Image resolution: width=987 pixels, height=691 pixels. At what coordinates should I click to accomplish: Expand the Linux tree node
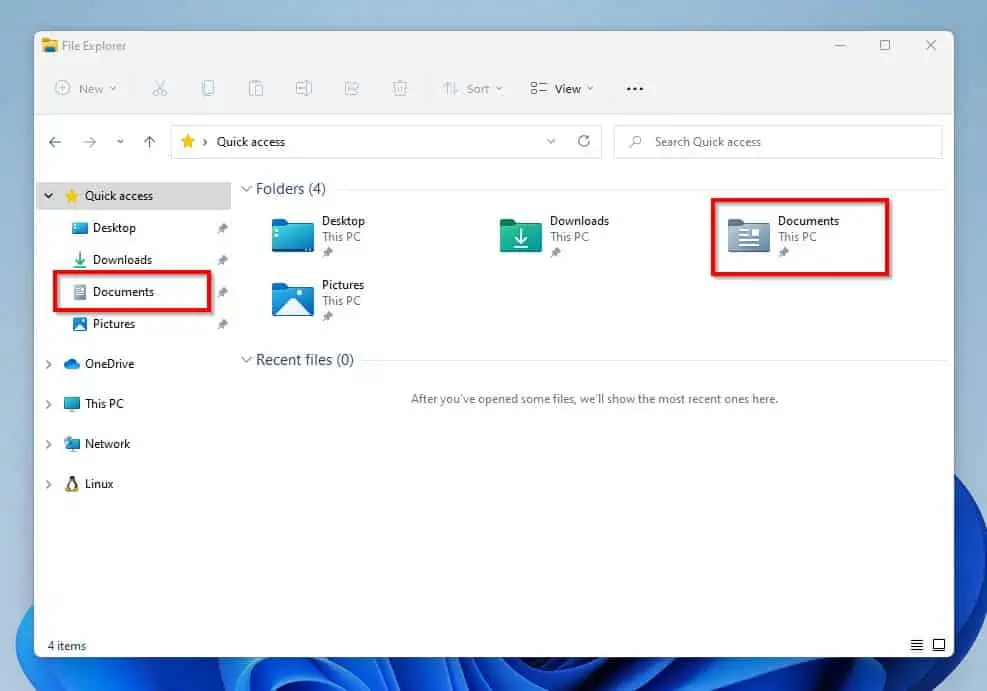coord(48,484)
